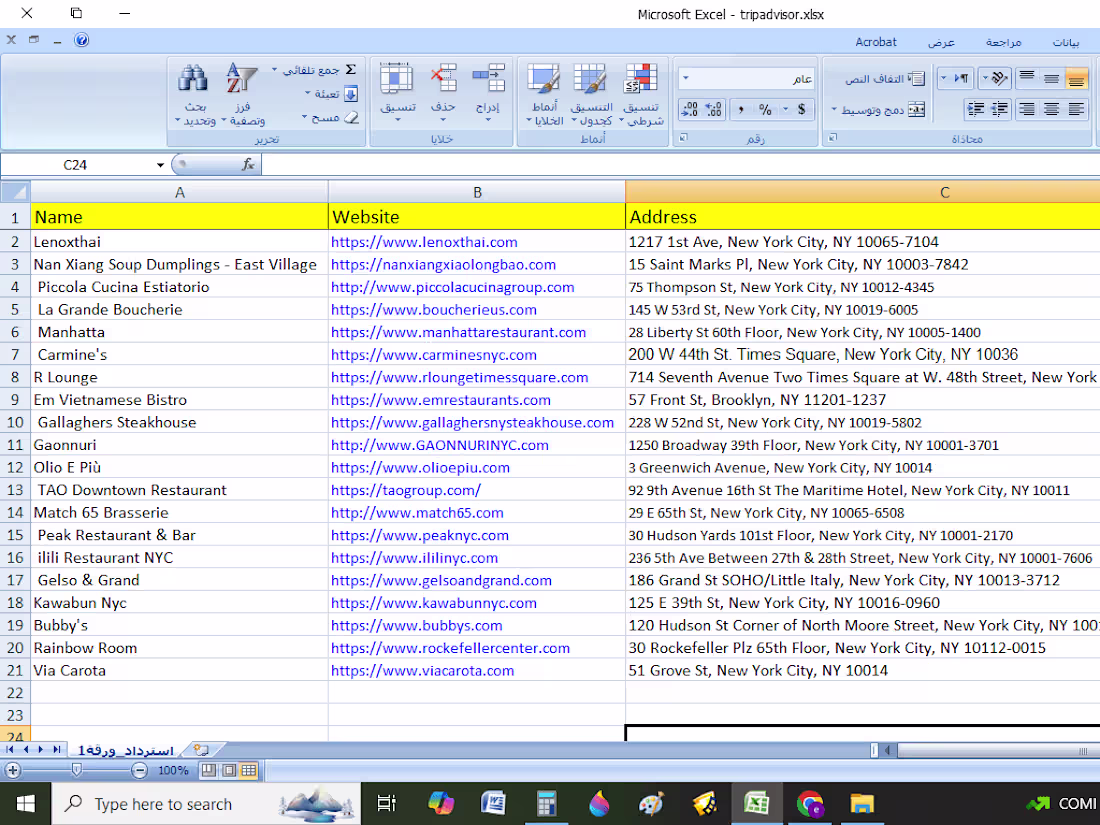
Task: Click Increase Indent icon
Action: click(x=976, y=109)
